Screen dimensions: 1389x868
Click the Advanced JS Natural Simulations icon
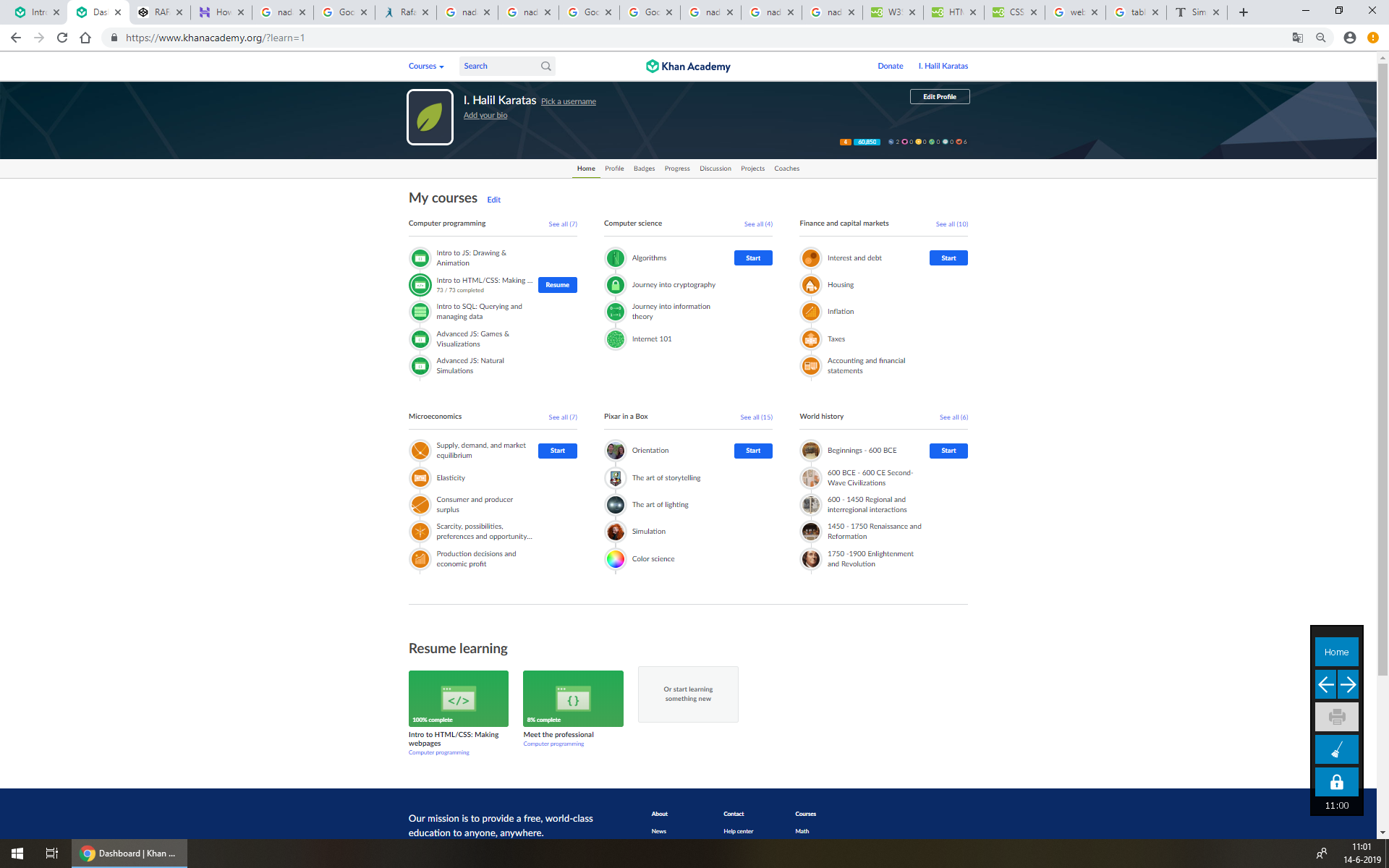[420, 366]
